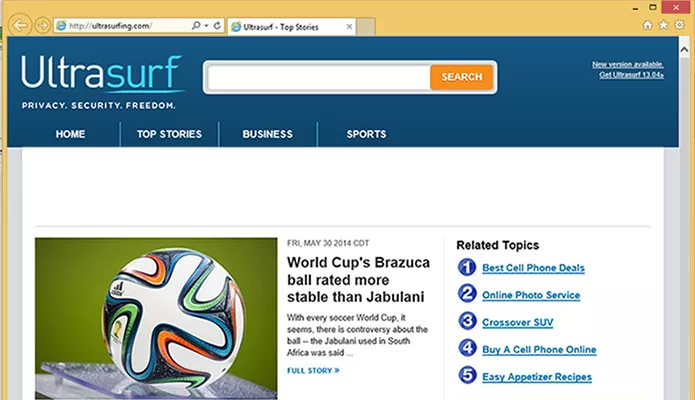The image size is (695, 400).
Task: Open browser Tools gear icon
Action: [679, 25]
